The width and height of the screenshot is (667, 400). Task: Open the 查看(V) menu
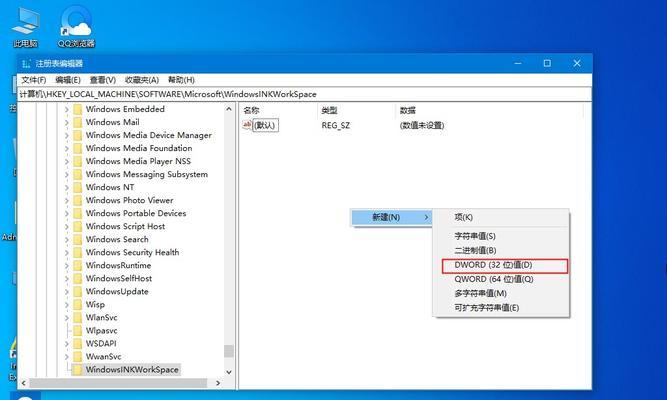pos(103,80)
